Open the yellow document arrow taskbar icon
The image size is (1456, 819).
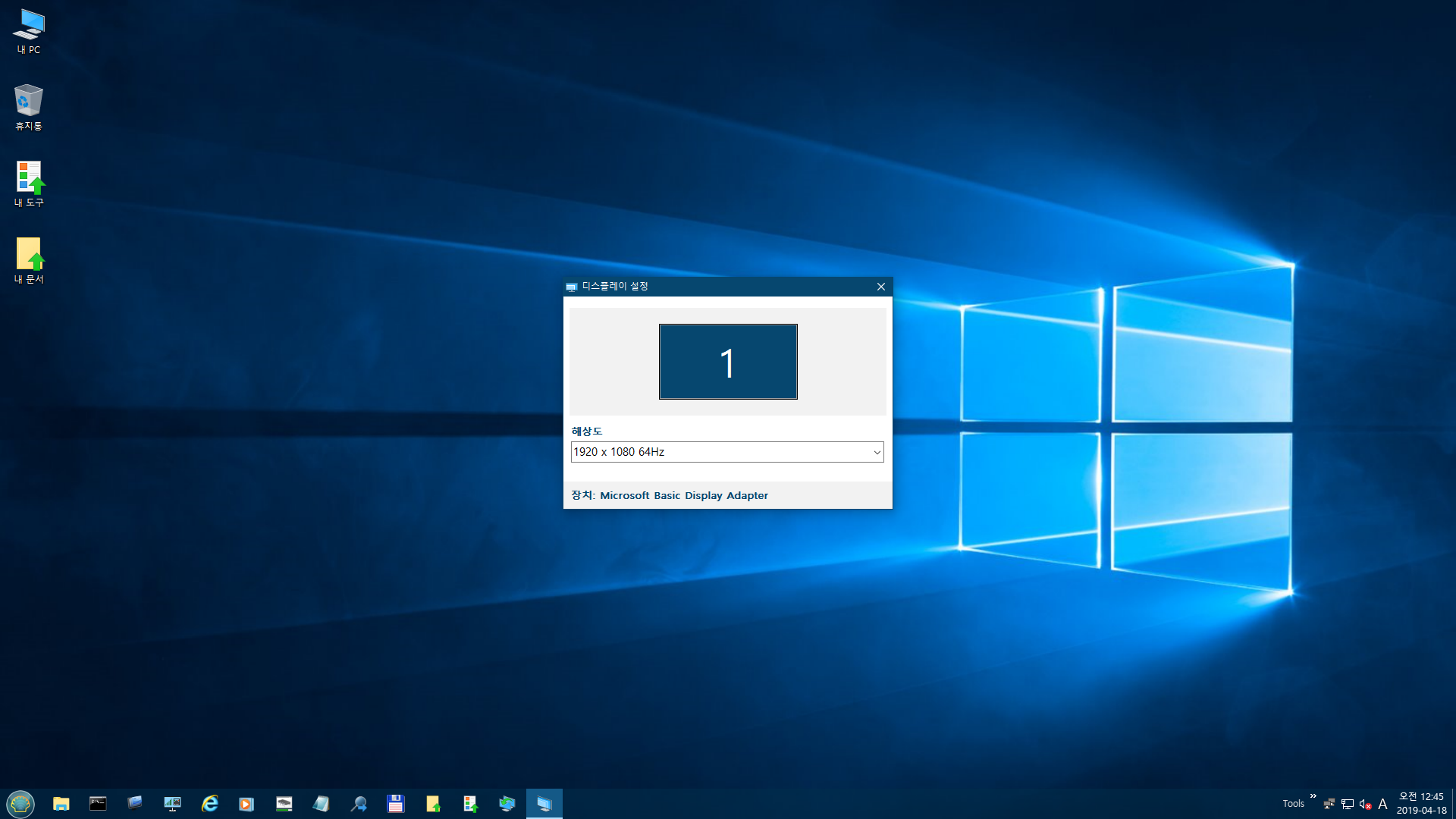coord(433,804)
